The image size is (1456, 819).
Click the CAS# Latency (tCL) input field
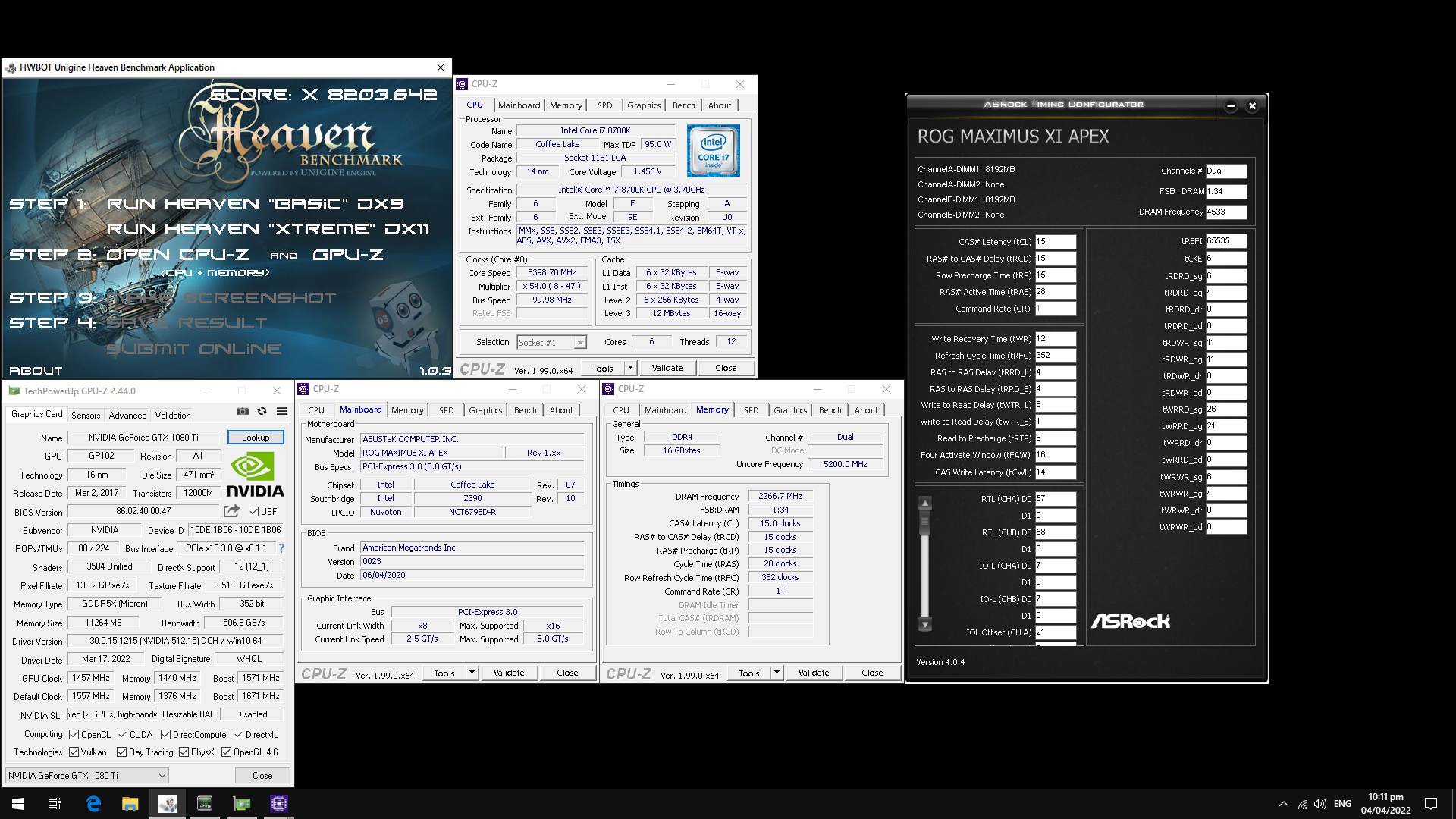(x=1056, y=242)
